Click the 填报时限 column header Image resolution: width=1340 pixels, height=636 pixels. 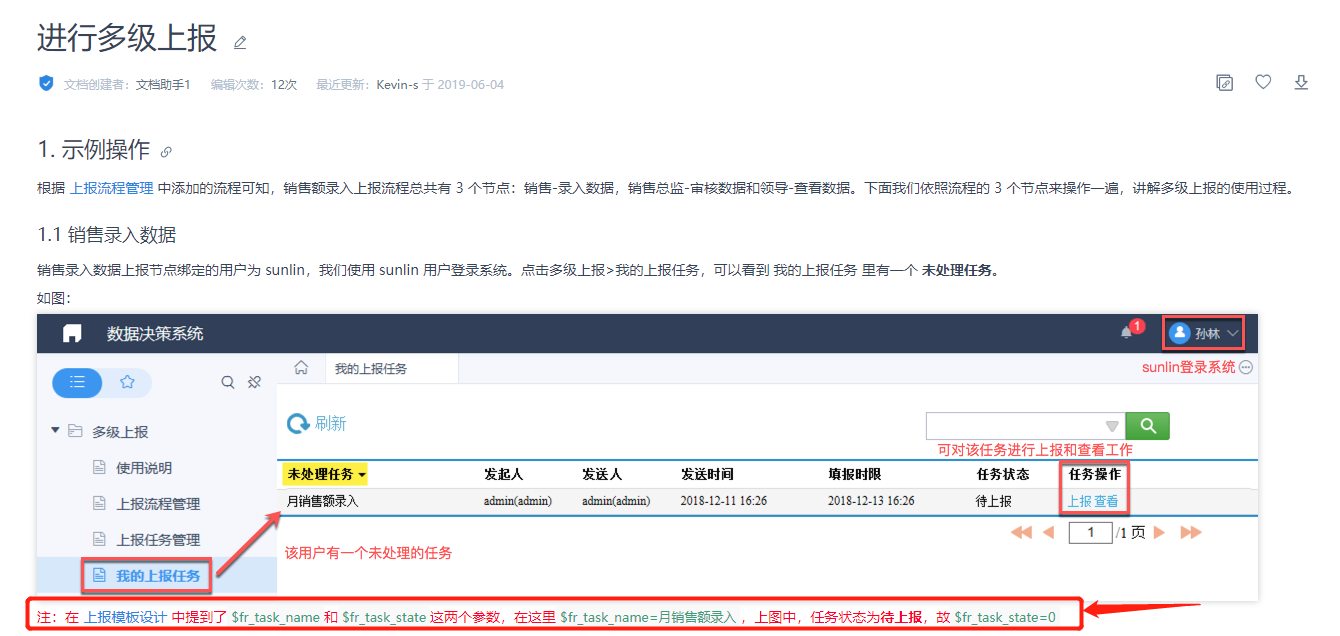[x=855, y=474]
